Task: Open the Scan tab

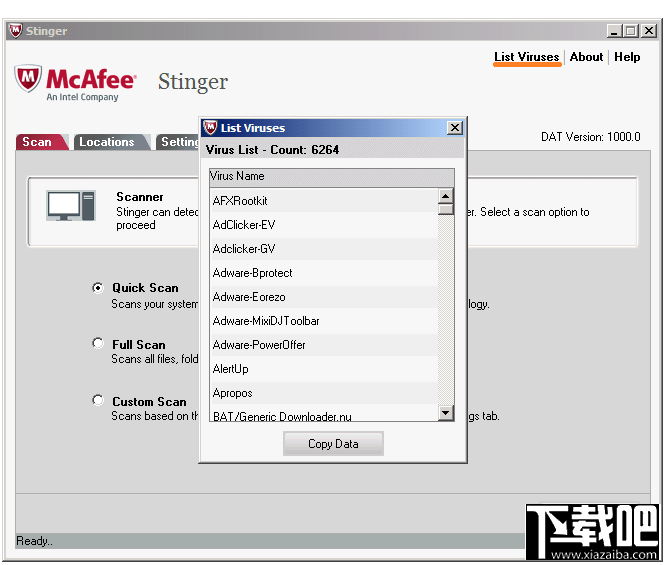Action: tap(41, 142)
